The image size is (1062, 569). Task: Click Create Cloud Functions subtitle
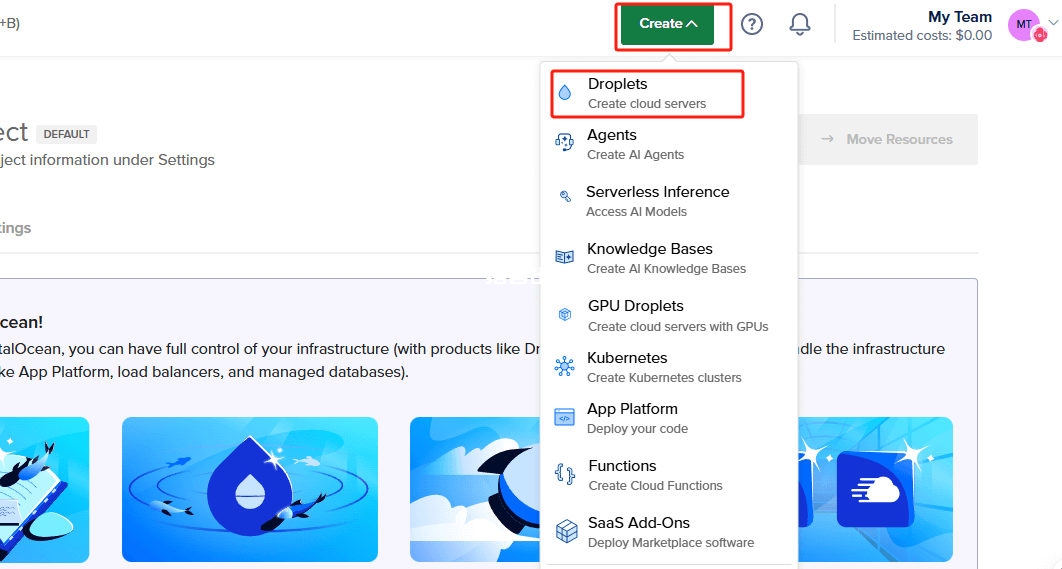coord(656,486)
